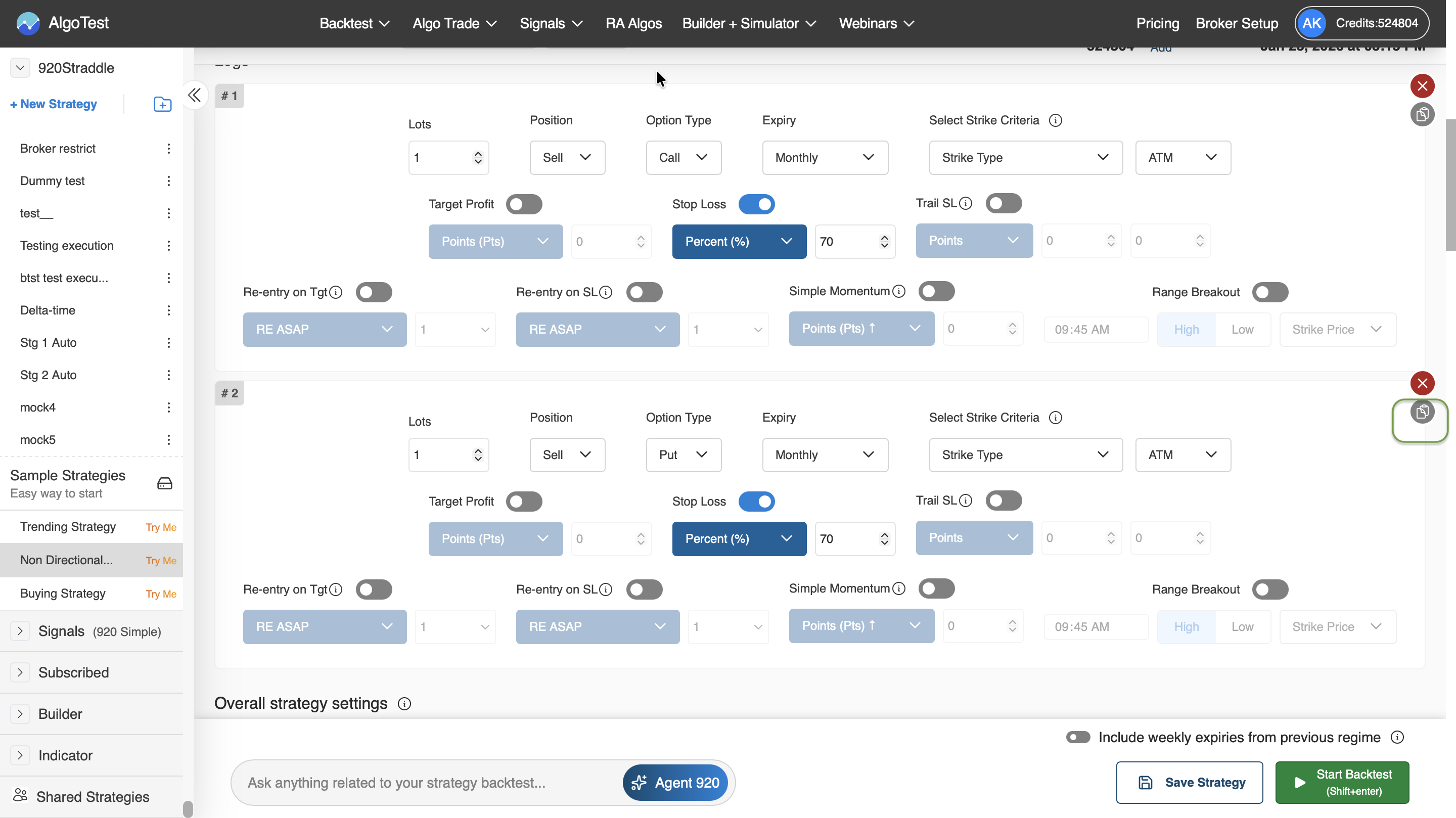Click AlgoTest logo icon
The width and height of the screenshot is (1456, 818).
pyautogui.click(x=28, y=23)
